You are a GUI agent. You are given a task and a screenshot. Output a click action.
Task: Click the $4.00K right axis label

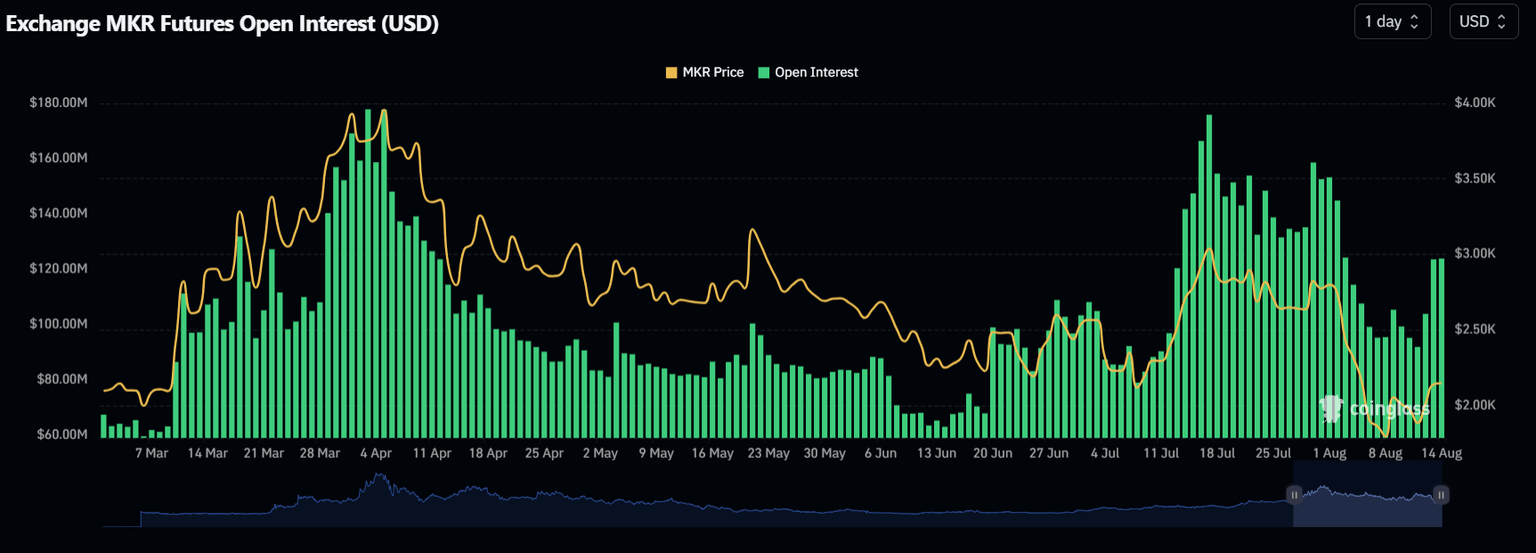1476,102
